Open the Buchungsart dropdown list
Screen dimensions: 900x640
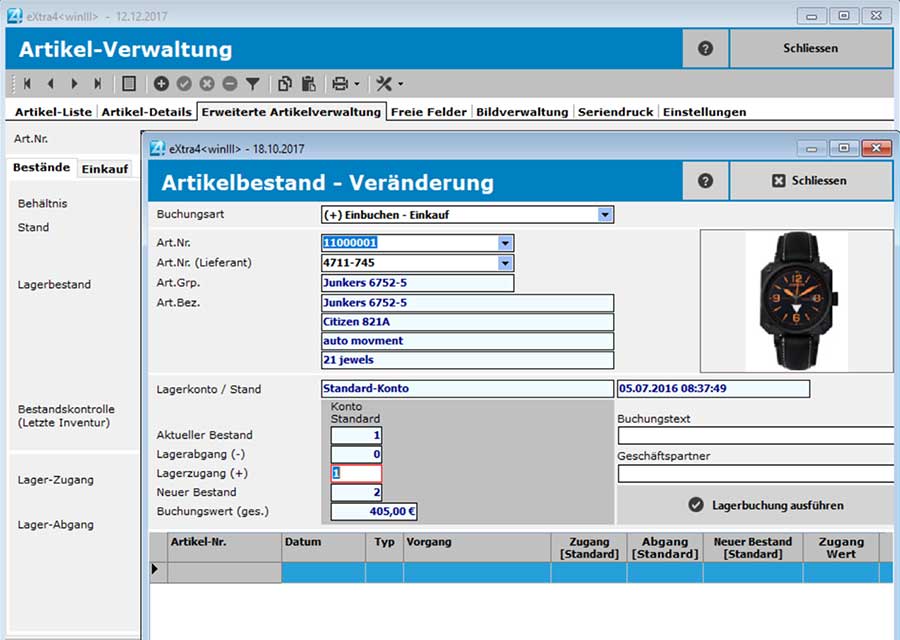[x=604, y=214]
